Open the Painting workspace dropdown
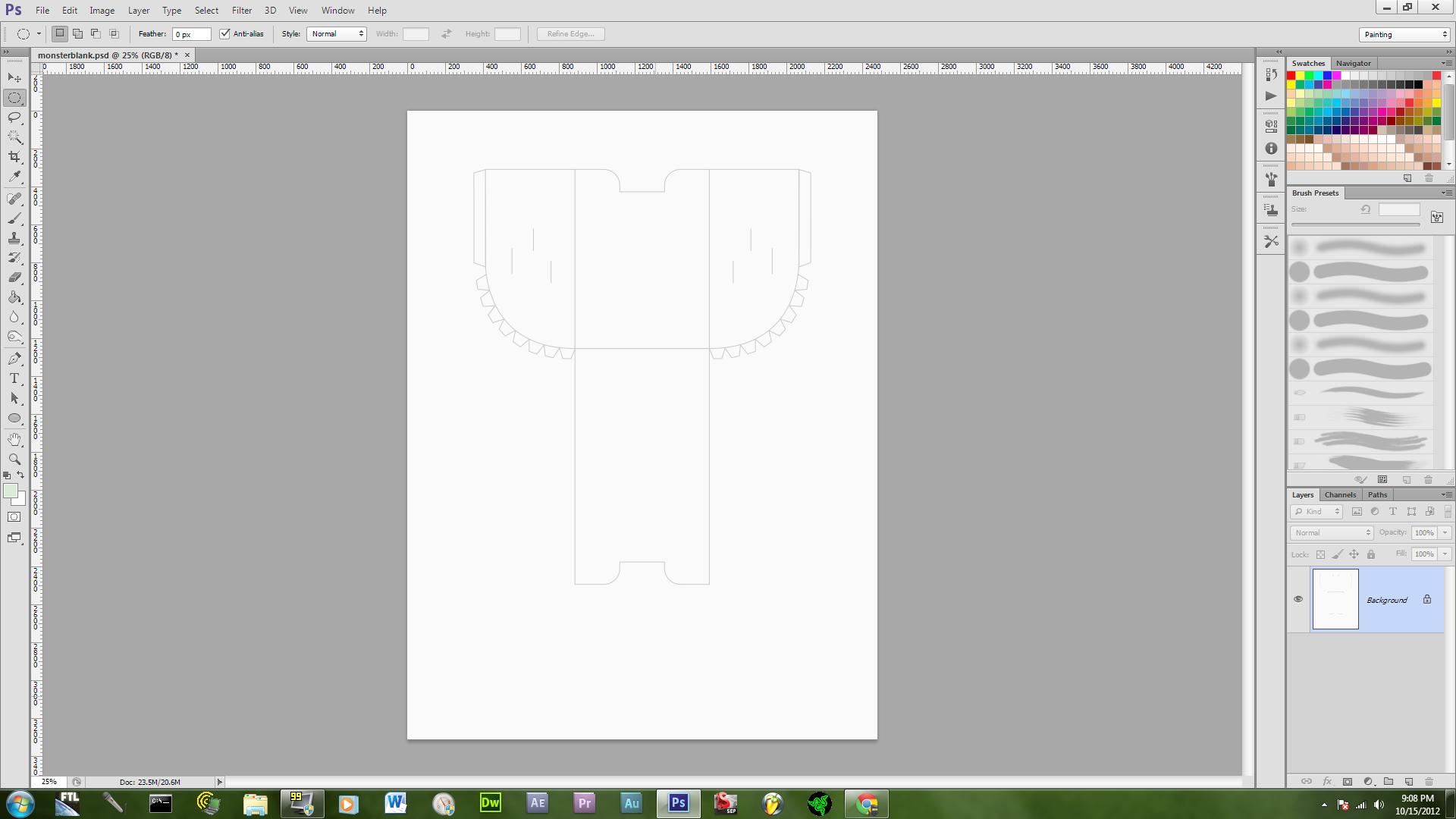Image resolution: width=1456 pixels, height=819 pixels. [1404, 35]
